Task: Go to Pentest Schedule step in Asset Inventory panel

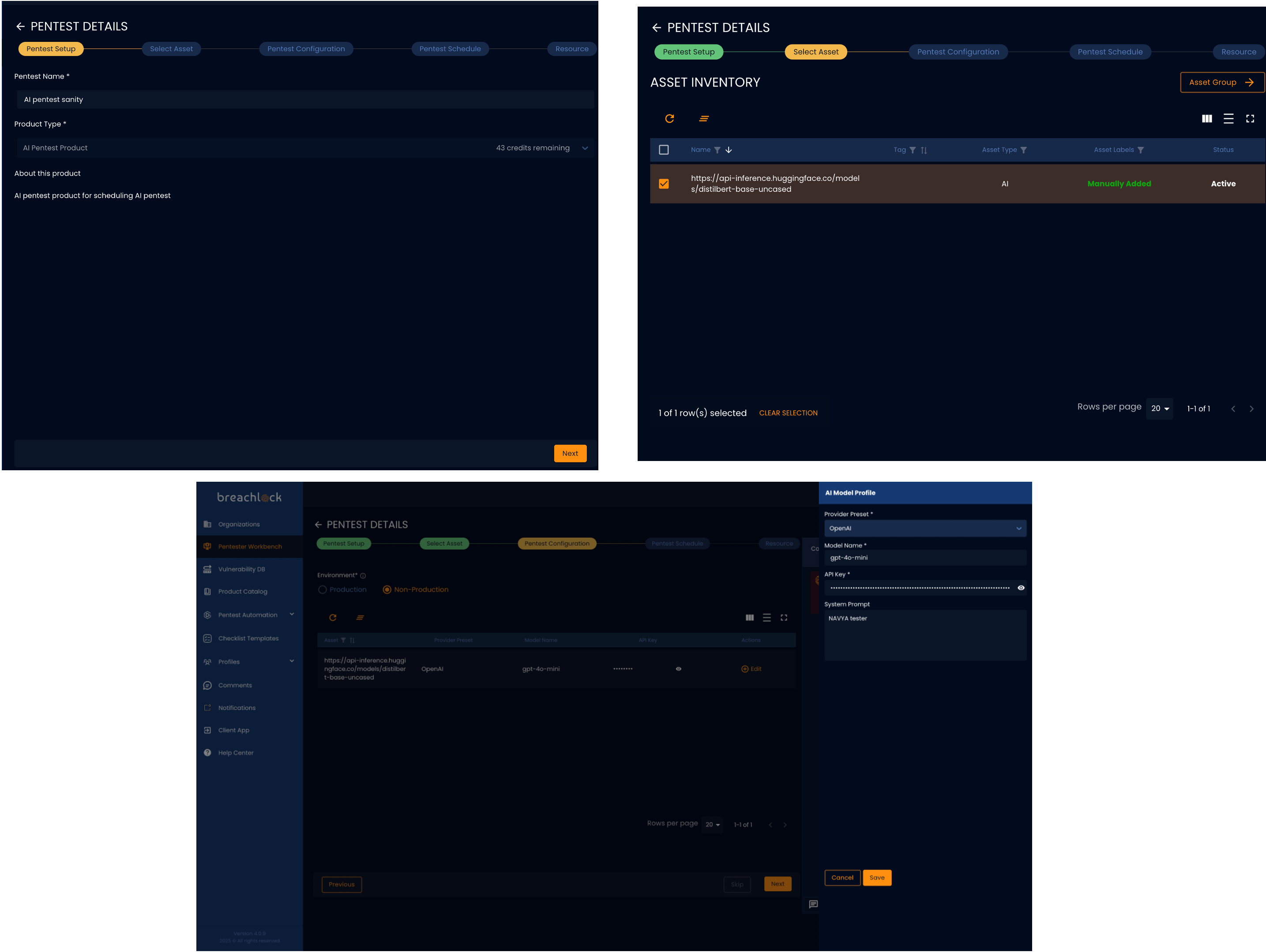Action: (1110, 52)
